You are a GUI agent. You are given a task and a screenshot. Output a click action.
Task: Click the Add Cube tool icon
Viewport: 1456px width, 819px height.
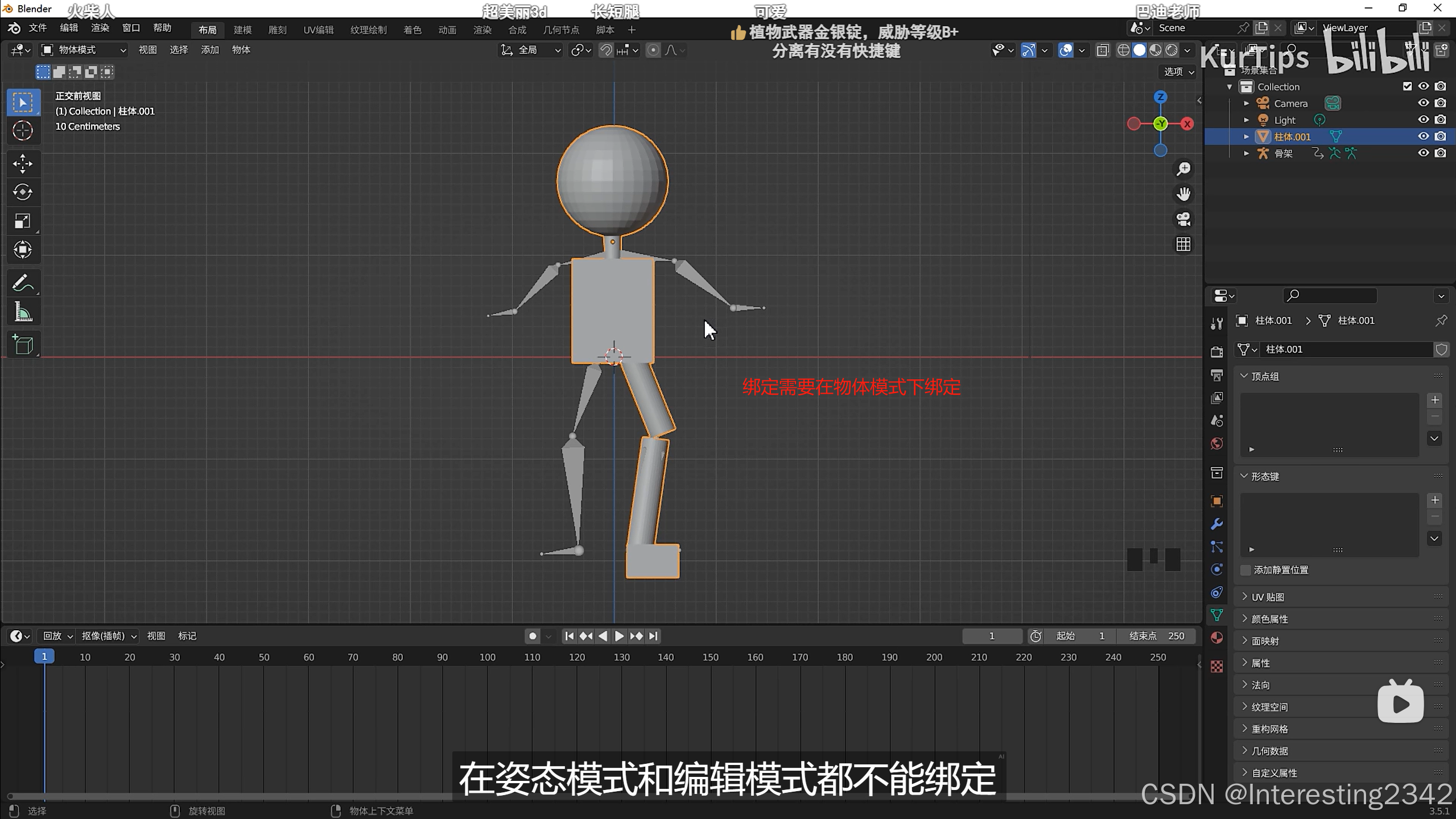point(23,345)
